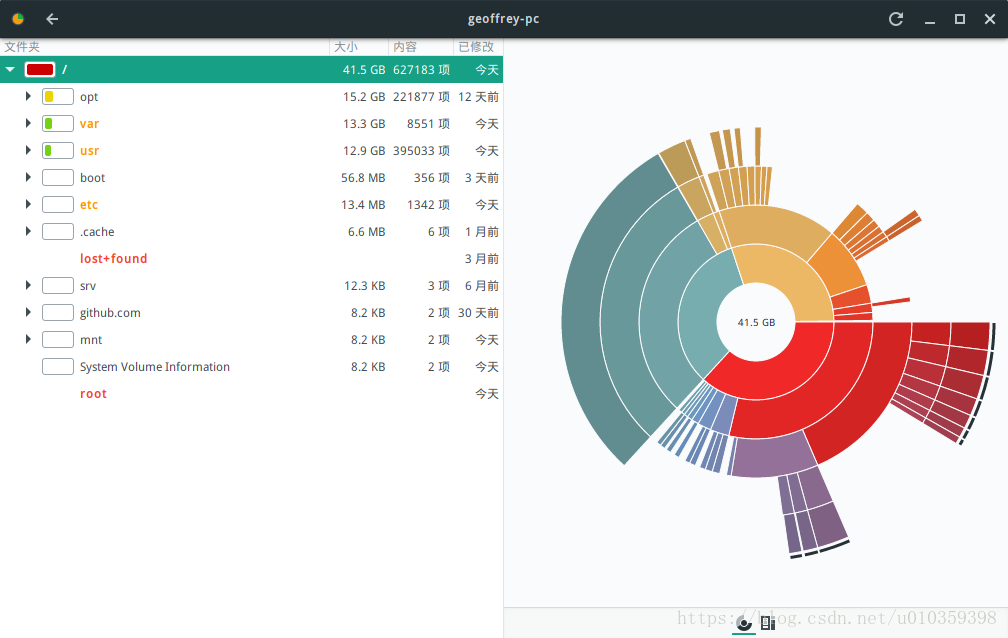Select the root entry in red

(x=93, y=394)
